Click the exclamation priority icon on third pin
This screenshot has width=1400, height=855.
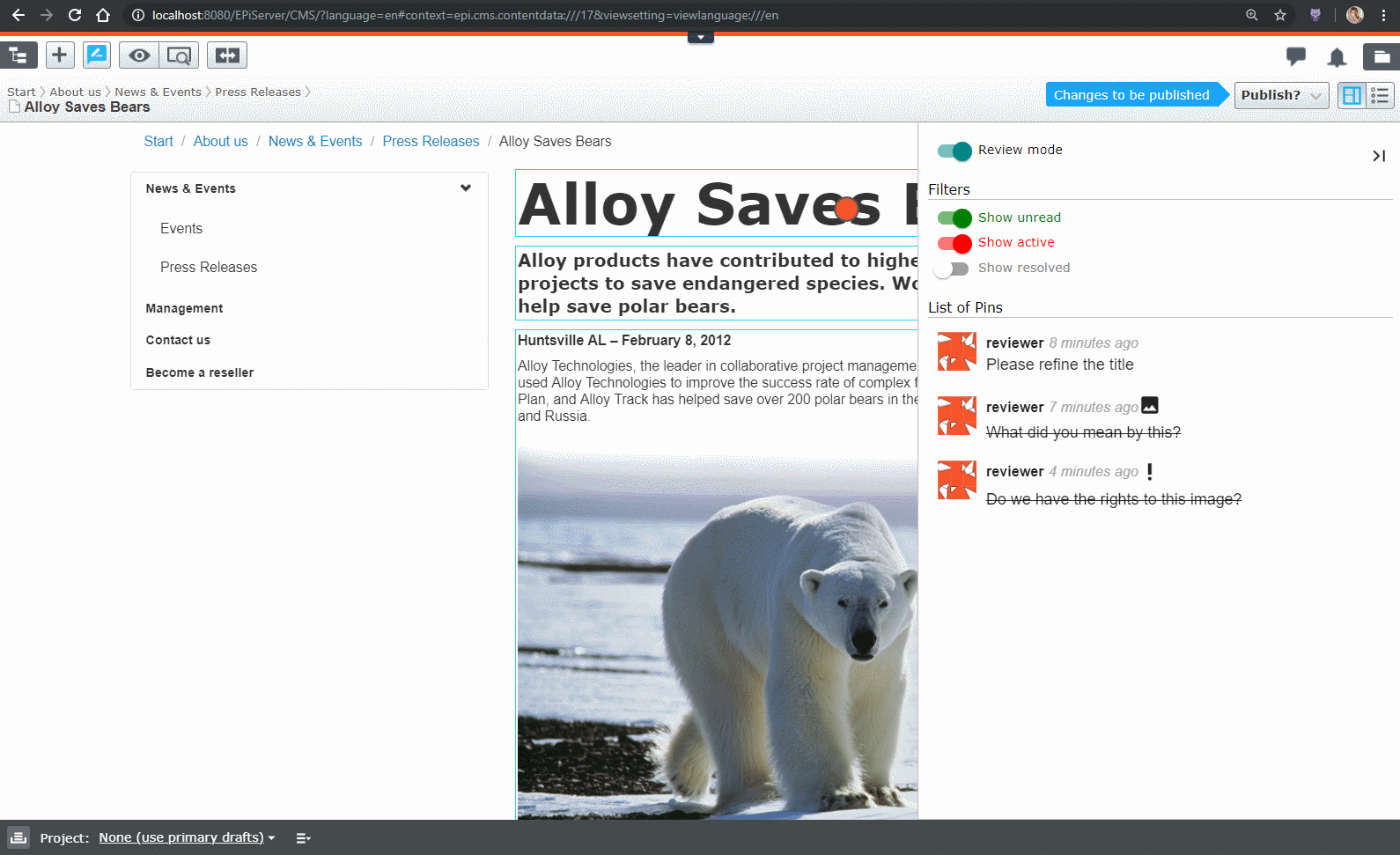point(1149,471)
